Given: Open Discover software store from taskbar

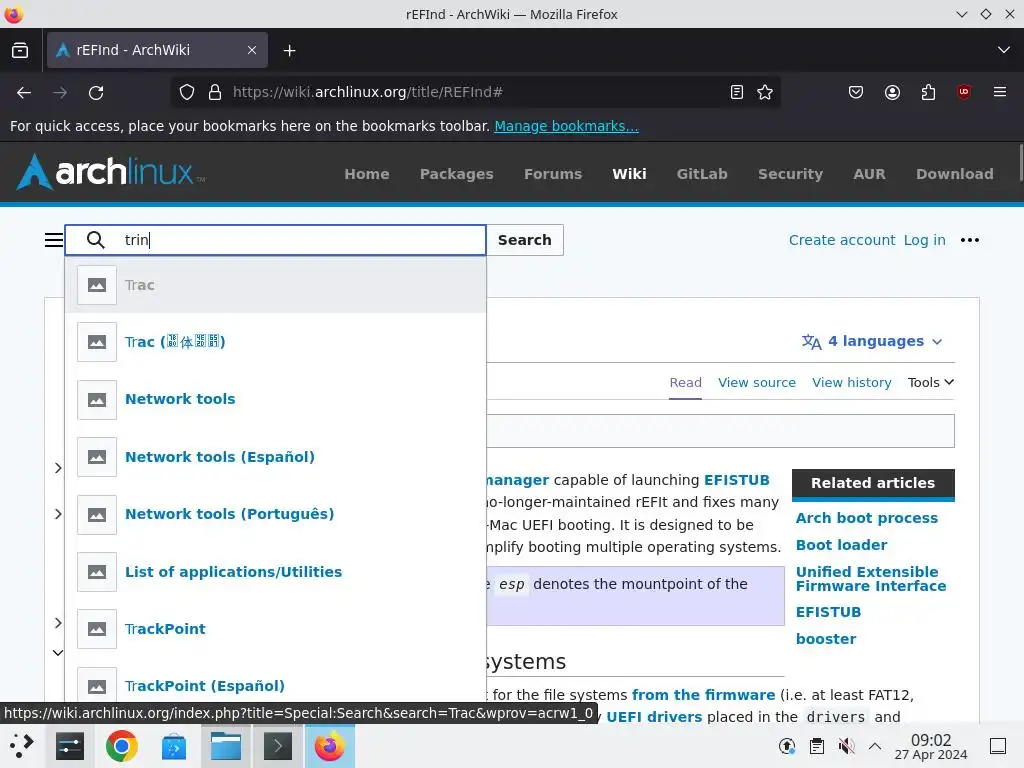Looking at the screenshot, I should tap(174, 746).
